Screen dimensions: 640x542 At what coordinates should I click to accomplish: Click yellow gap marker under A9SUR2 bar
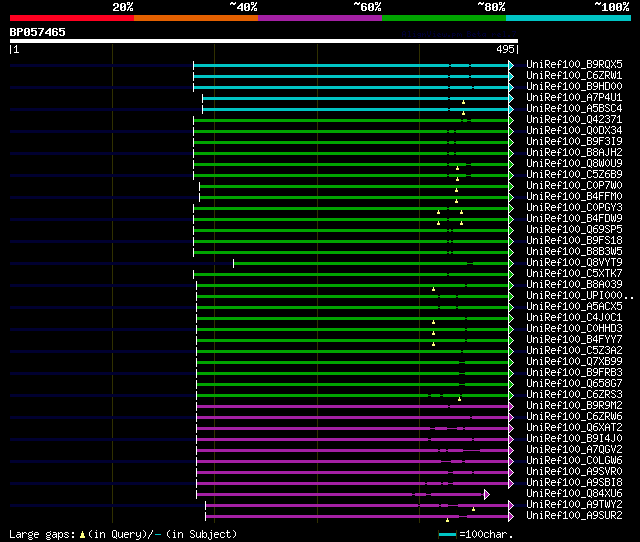coord(447,520)
